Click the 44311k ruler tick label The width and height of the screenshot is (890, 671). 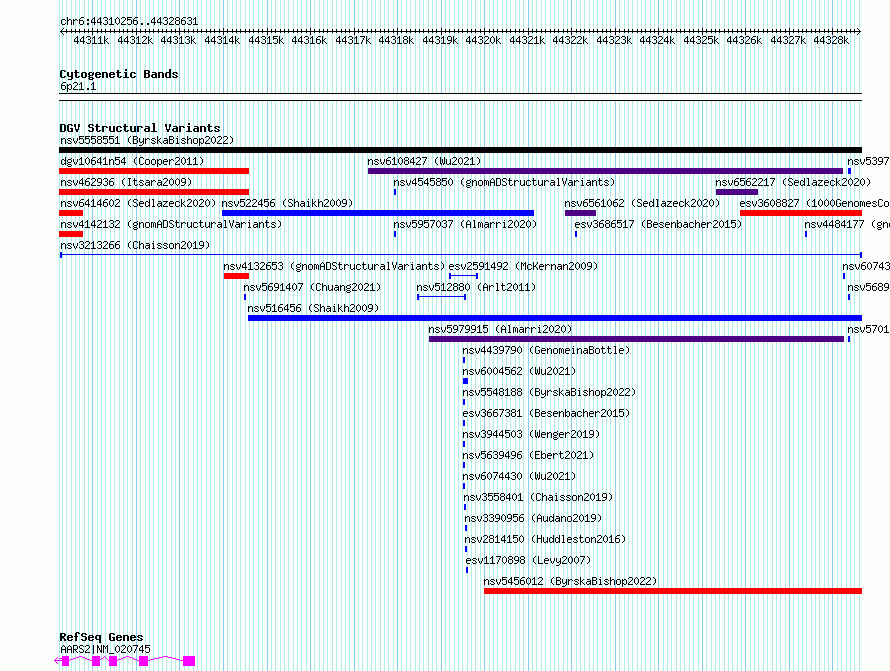coord(91,40)
